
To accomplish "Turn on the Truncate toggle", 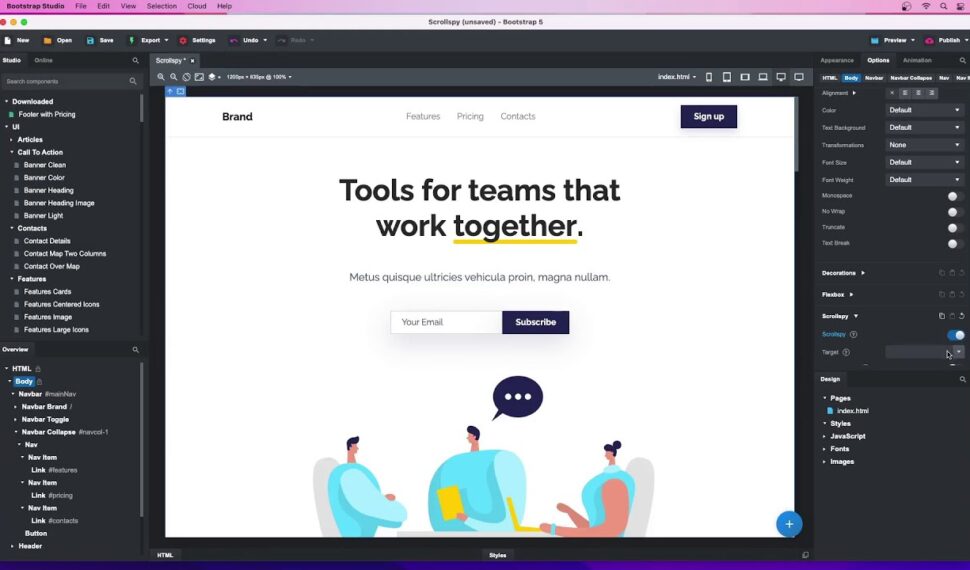I will pyautogui.click(x=955, y=227).
